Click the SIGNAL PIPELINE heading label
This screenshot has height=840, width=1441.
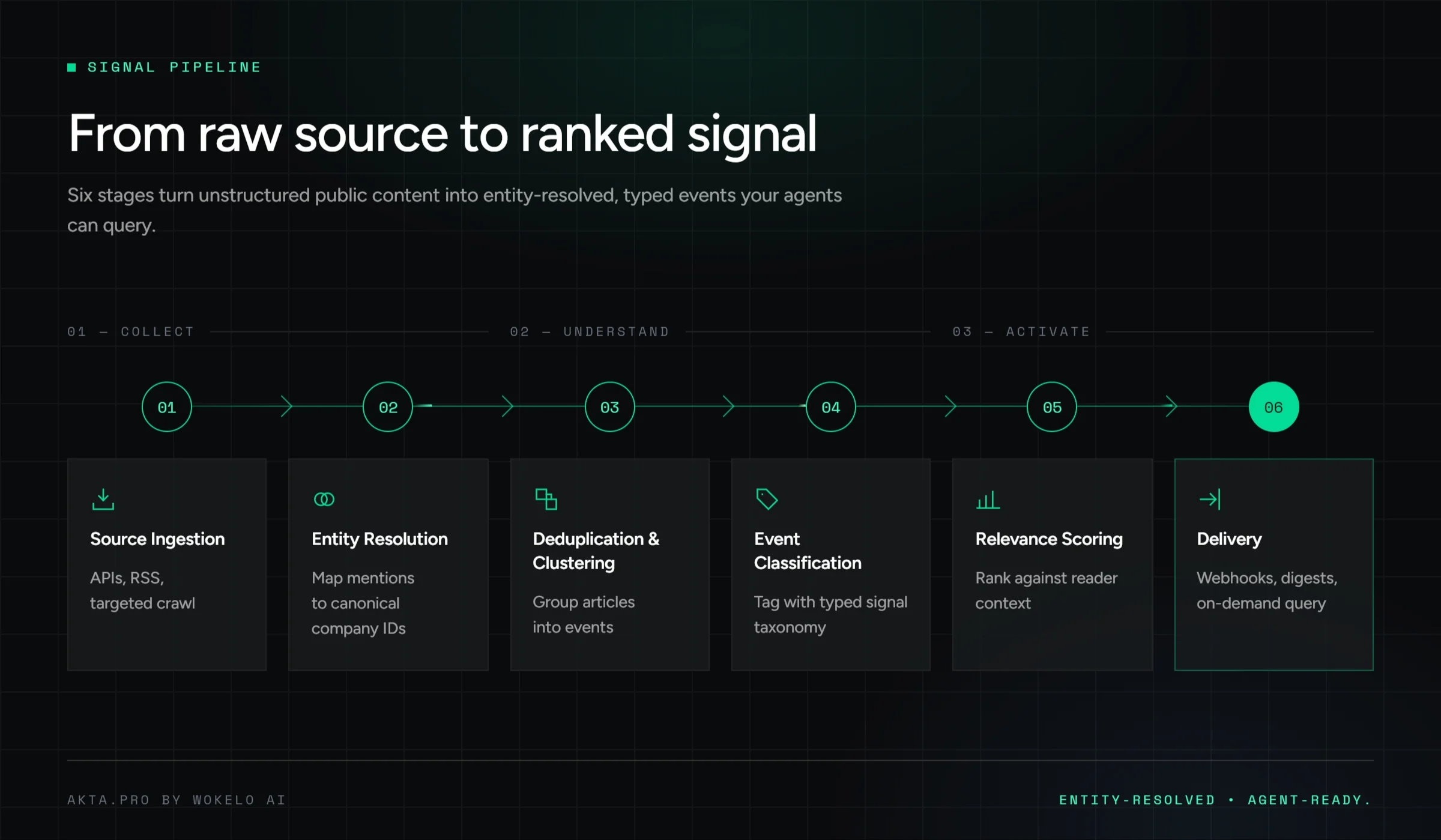174,67
